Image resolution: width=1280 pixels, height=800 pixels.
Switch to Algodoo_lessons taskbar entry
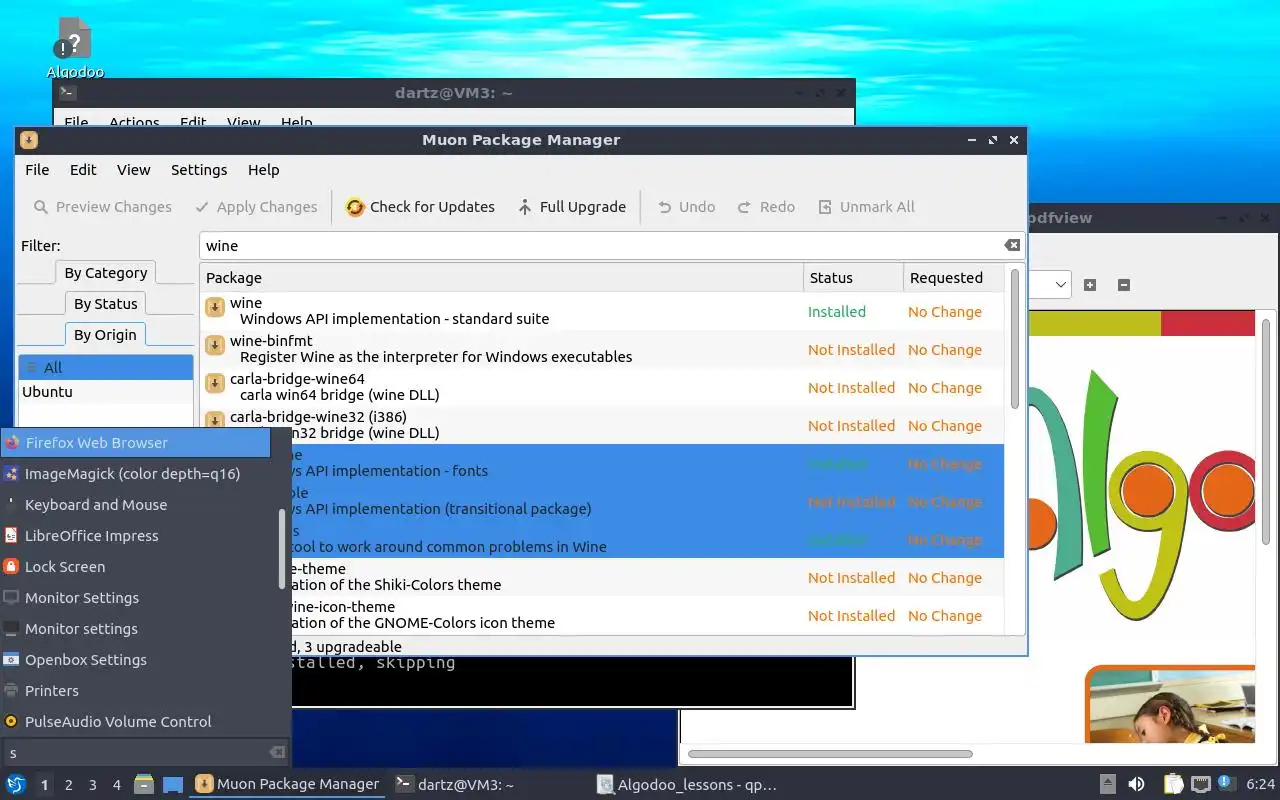[686, 785]
